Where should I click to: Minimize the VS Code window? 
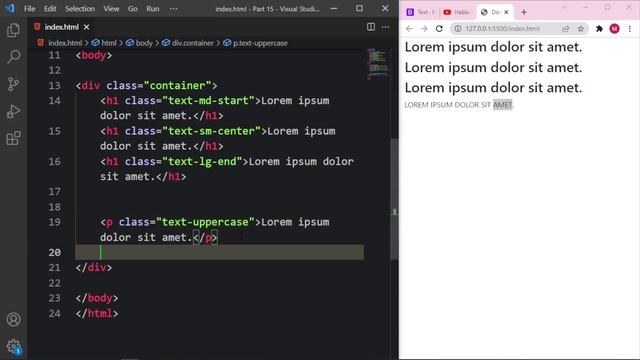(334, 9)
